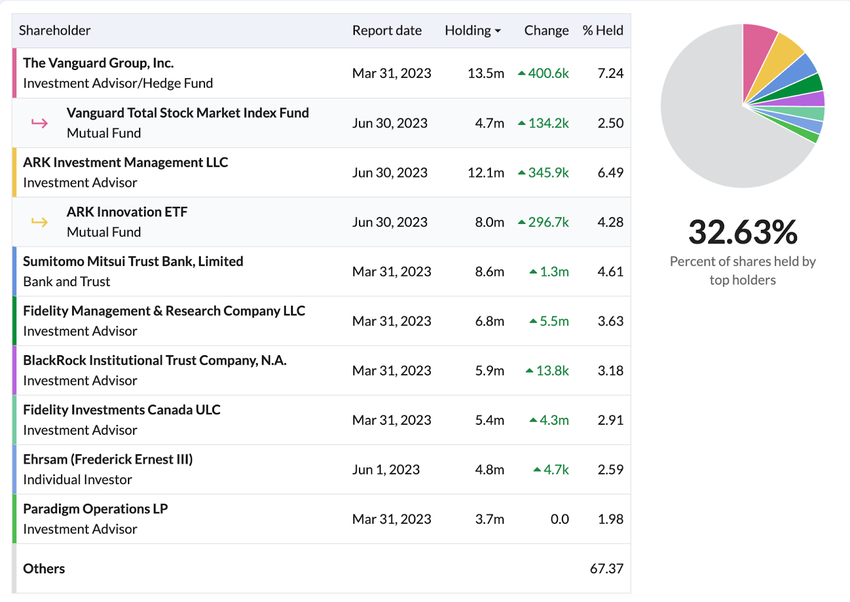Click the green up-arrow next to 400.6k change

coord(522,74)
